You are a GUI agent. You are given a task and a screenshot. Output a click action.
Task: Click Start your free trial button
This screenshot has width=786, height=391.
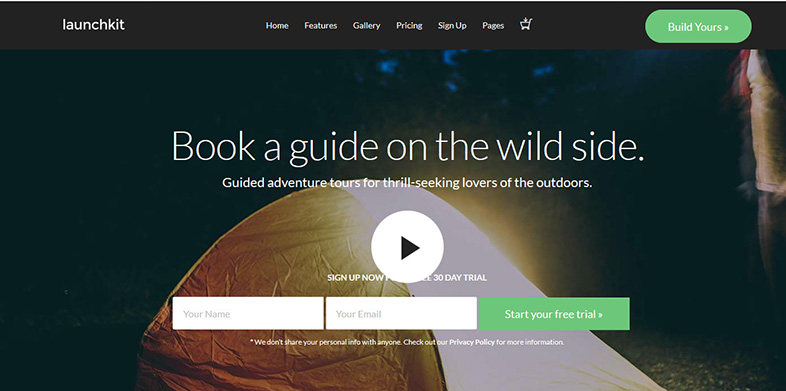pos(554,314)
